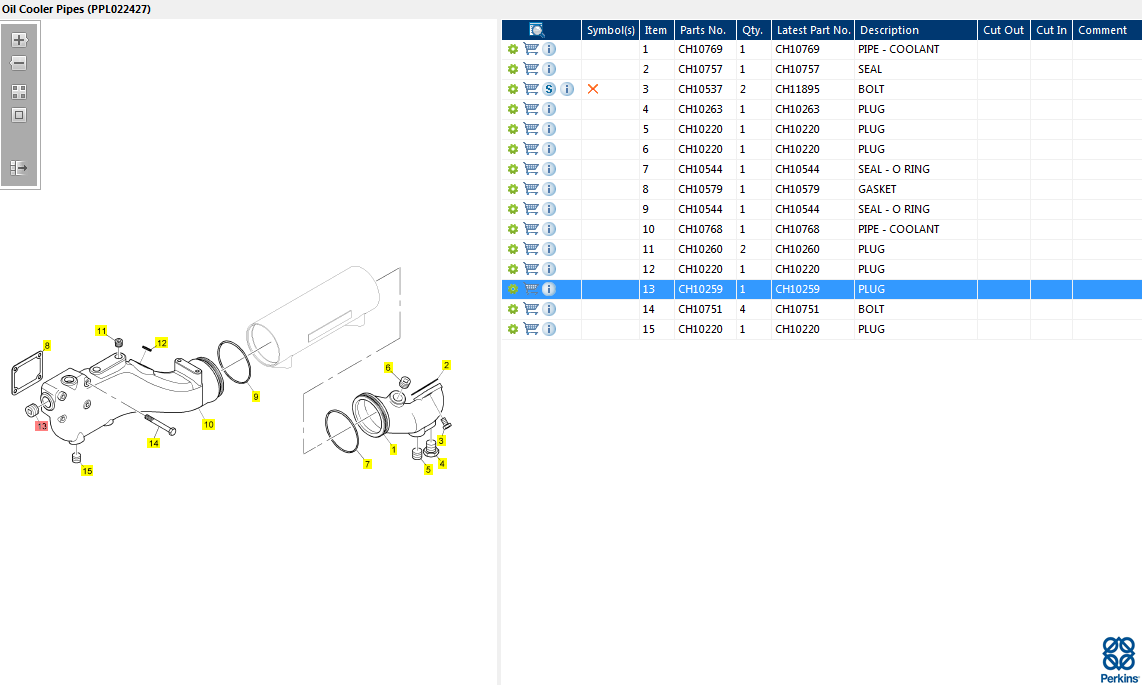Select the GASKET description cell
Screen dimensions: 1142x685
pos(915,189)
